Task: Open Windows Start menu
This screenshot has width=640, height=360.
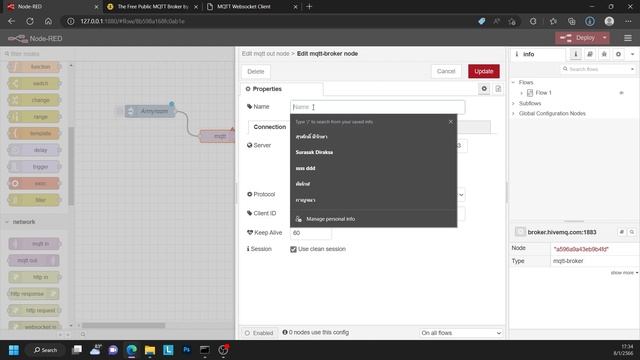Action: point(14,350)
